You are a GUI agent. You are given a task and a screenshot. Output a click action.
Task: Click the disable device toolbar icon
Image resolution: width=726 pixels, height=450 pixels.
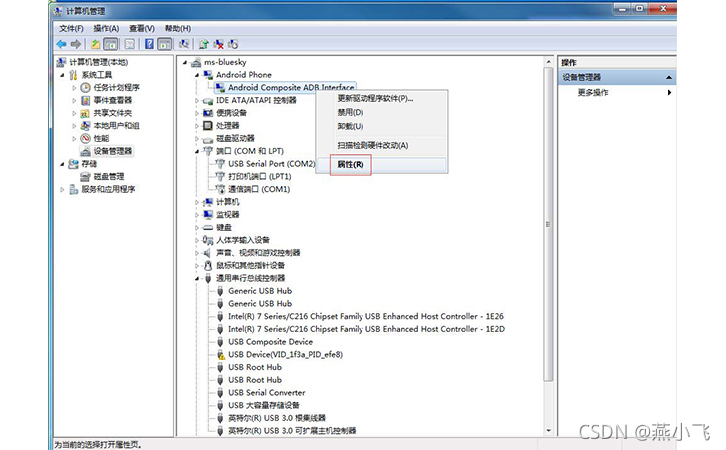click(233, 44)
